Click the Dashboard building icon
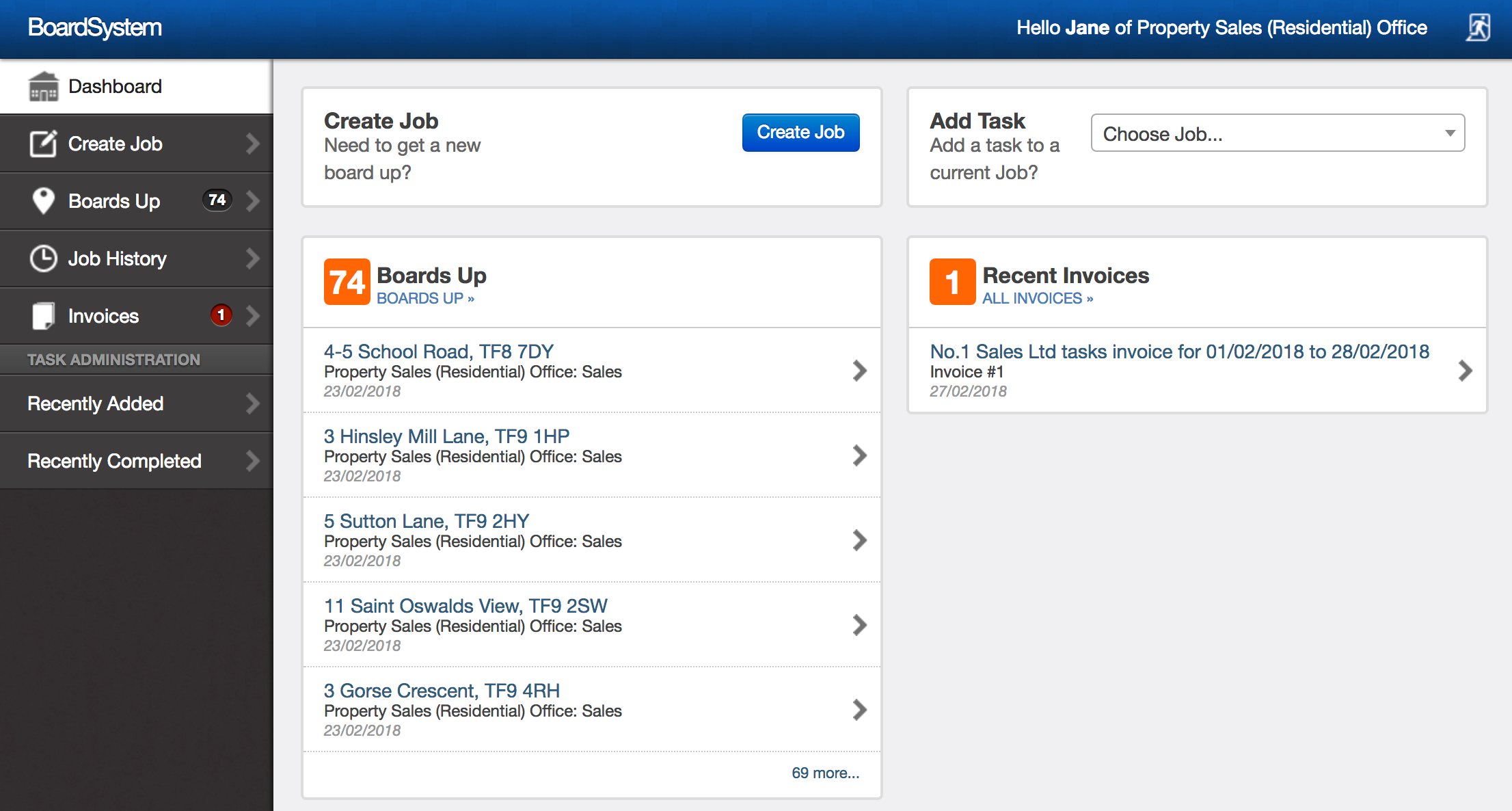The width and height of the screenshot is (1512, 811). (x=44, y=87)
